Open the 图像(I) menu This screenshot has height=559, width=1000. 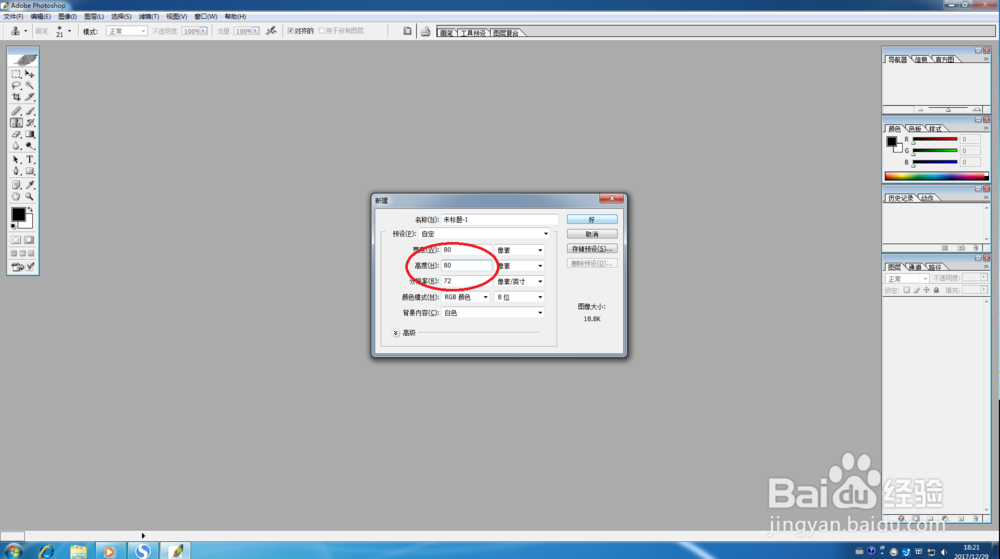click(x=67, y=17)
